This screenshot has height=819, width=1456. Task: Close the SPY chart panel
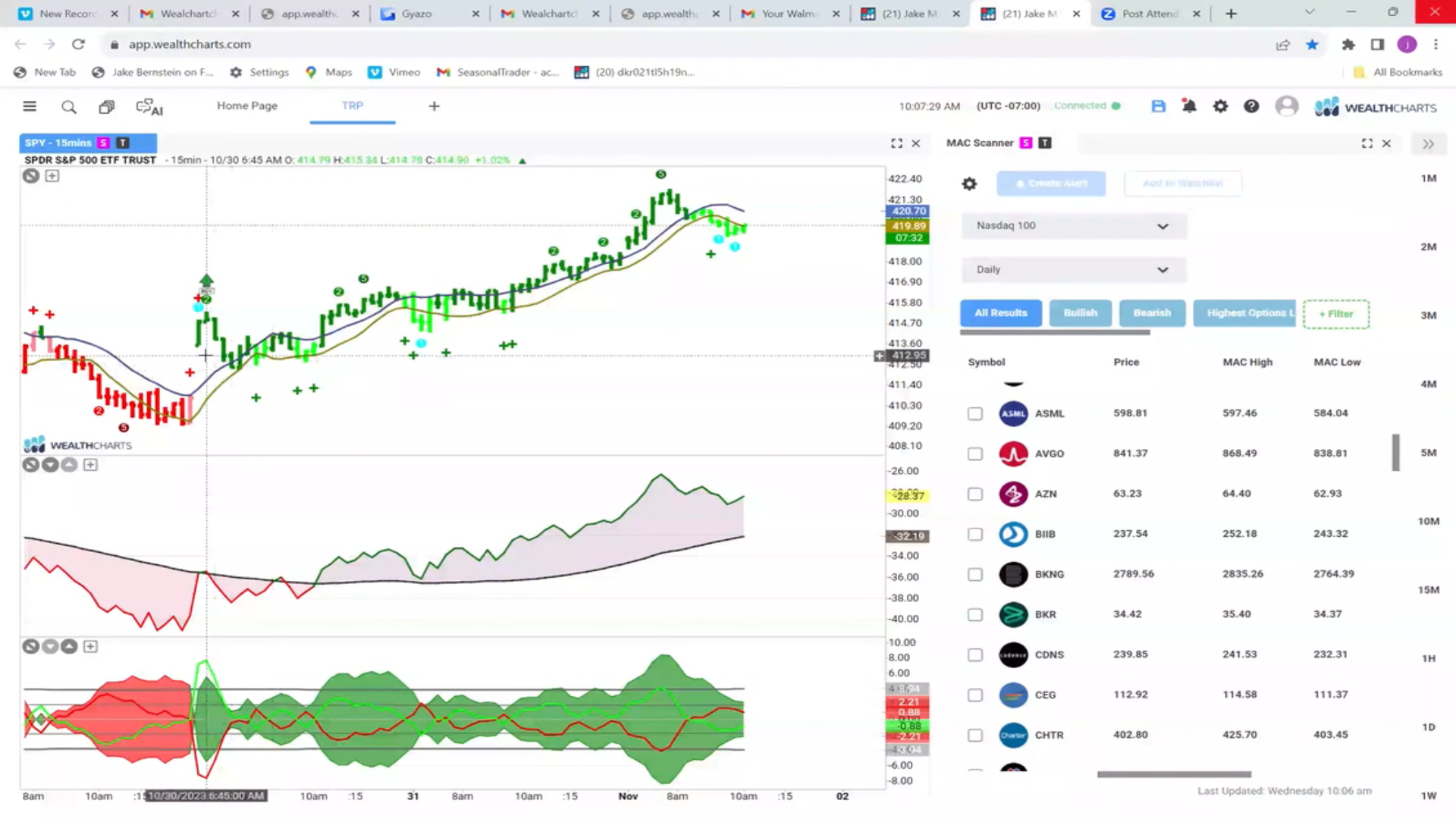pos(915,143)
